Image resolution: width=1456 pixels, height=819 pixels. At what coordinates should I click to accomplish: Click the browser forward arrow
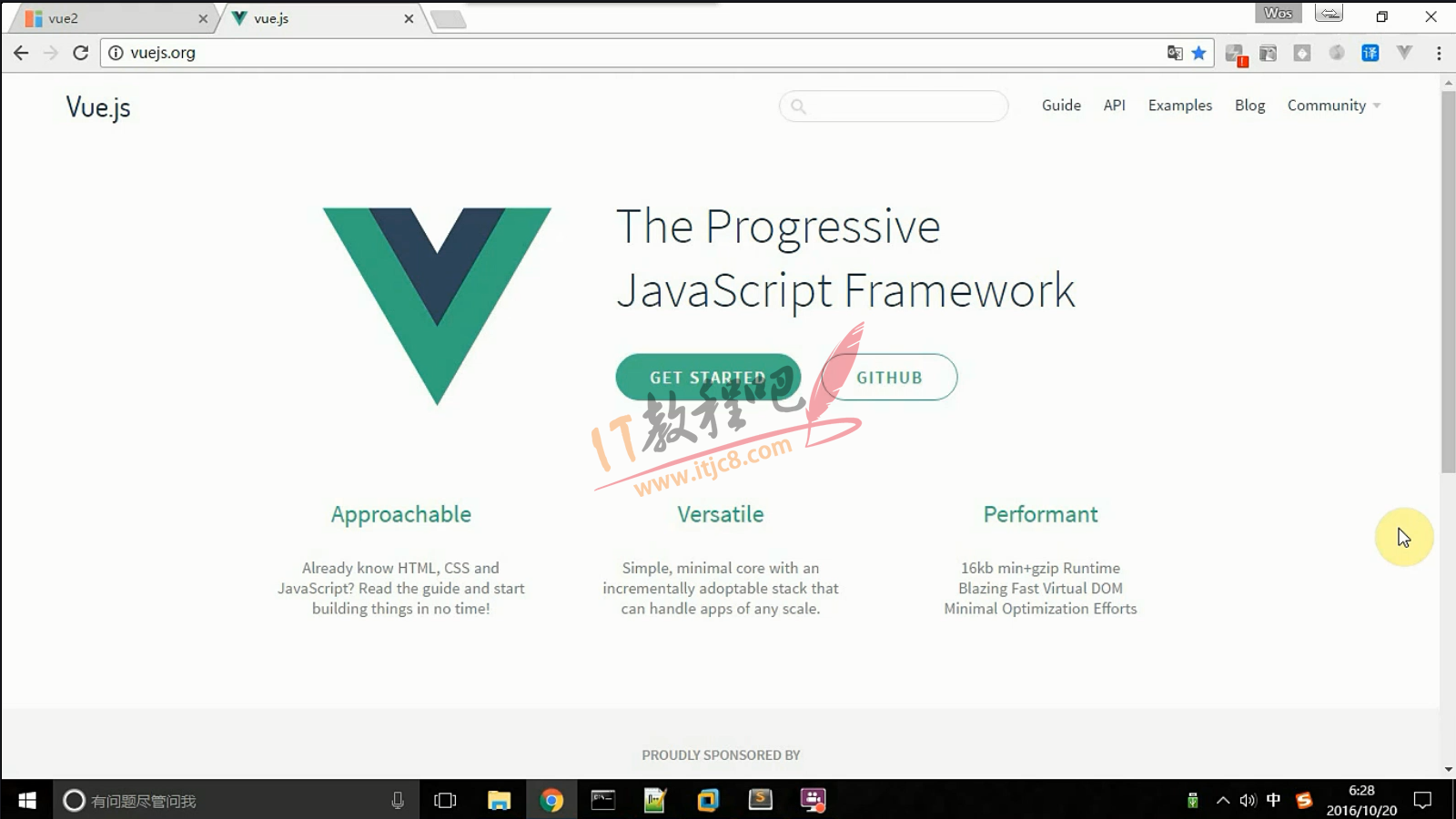[x=51, y=53]
